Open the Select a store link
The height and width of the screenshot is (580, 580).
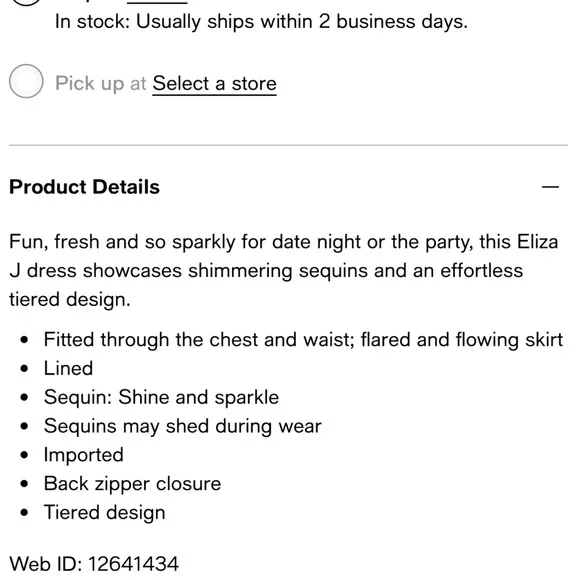214,84
